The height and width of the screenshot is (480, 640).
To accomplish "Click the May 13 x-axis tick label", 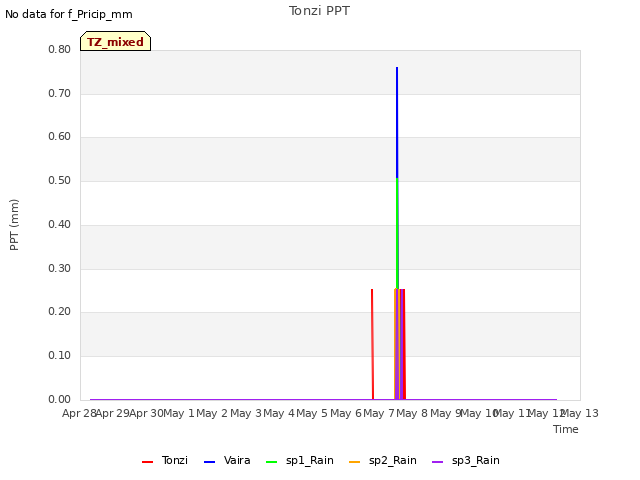I will point(580,413).
